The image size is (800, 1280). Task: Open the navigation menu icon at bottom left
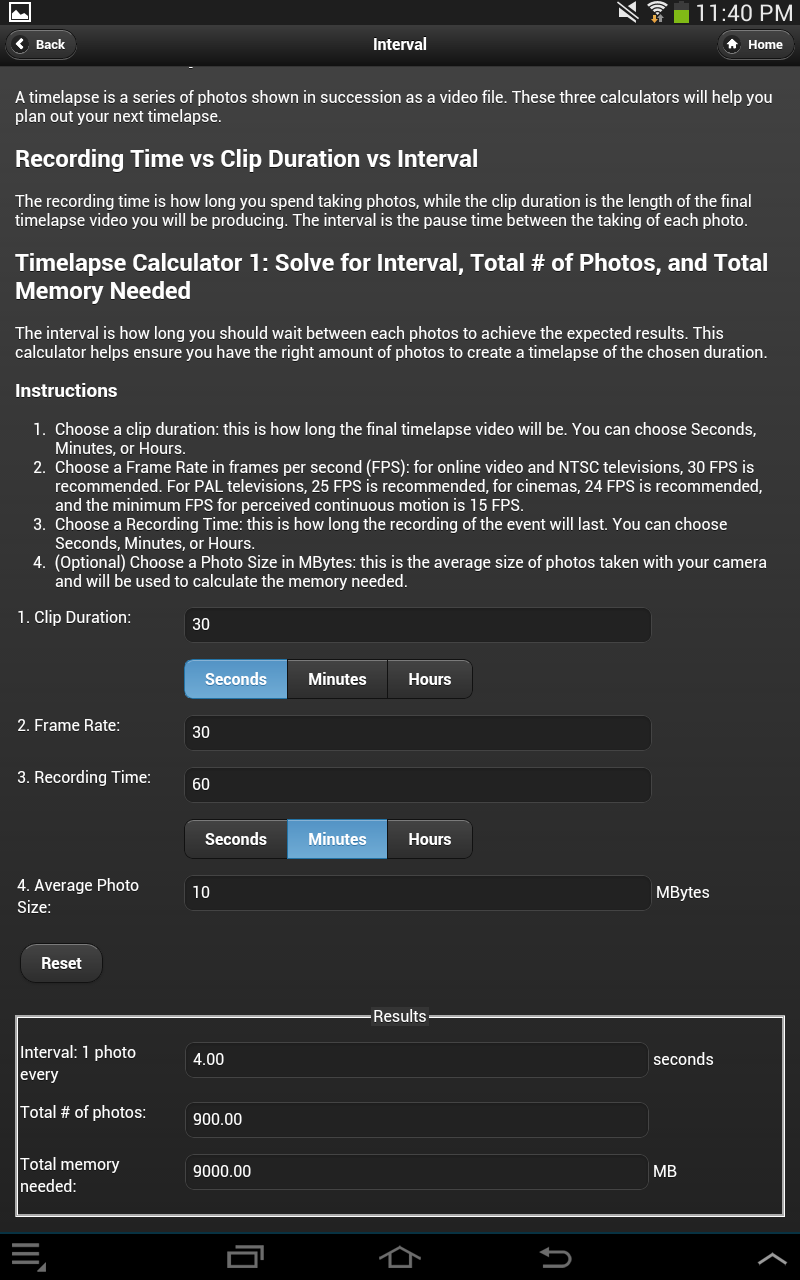(28, 1257)
